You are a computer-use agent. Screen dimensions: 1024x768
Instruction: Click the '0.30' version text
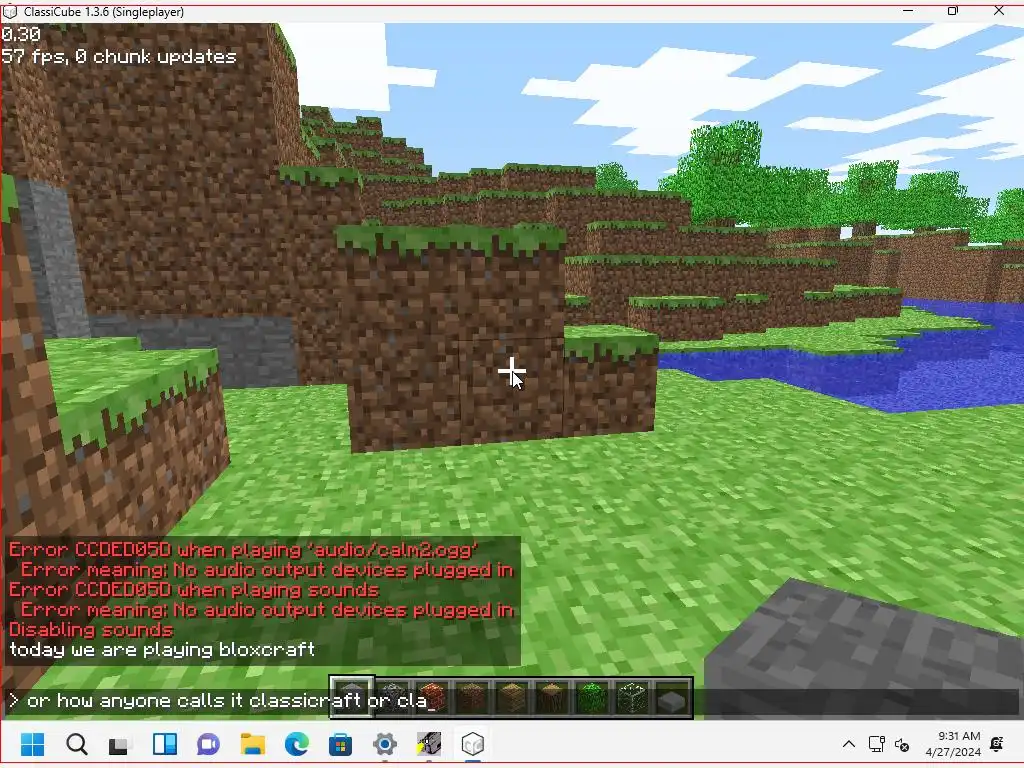[21, 34]
